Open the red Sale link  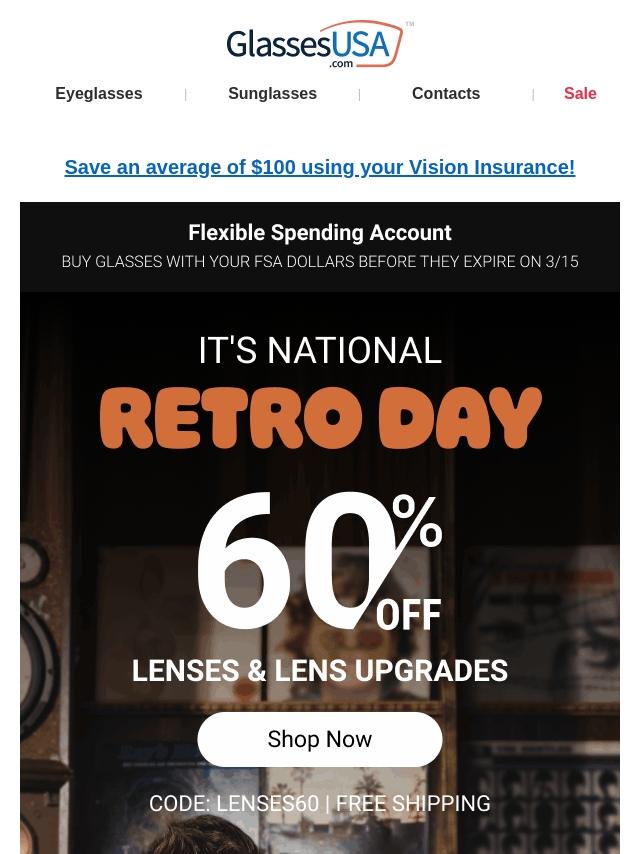click(x=580, y=93)
